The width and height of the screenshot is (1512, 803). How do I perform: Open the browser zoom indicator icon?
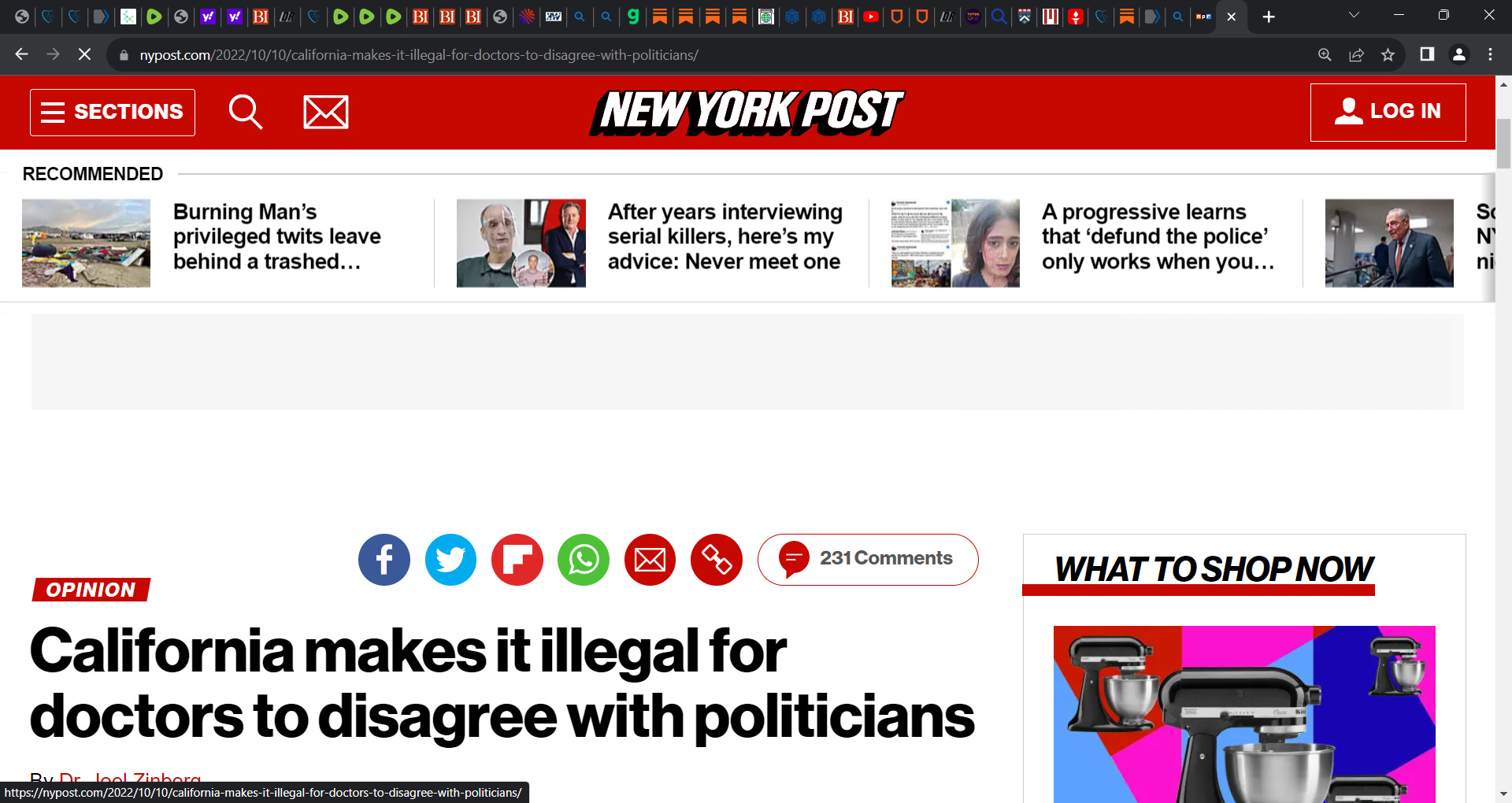tap(1325, 54)
